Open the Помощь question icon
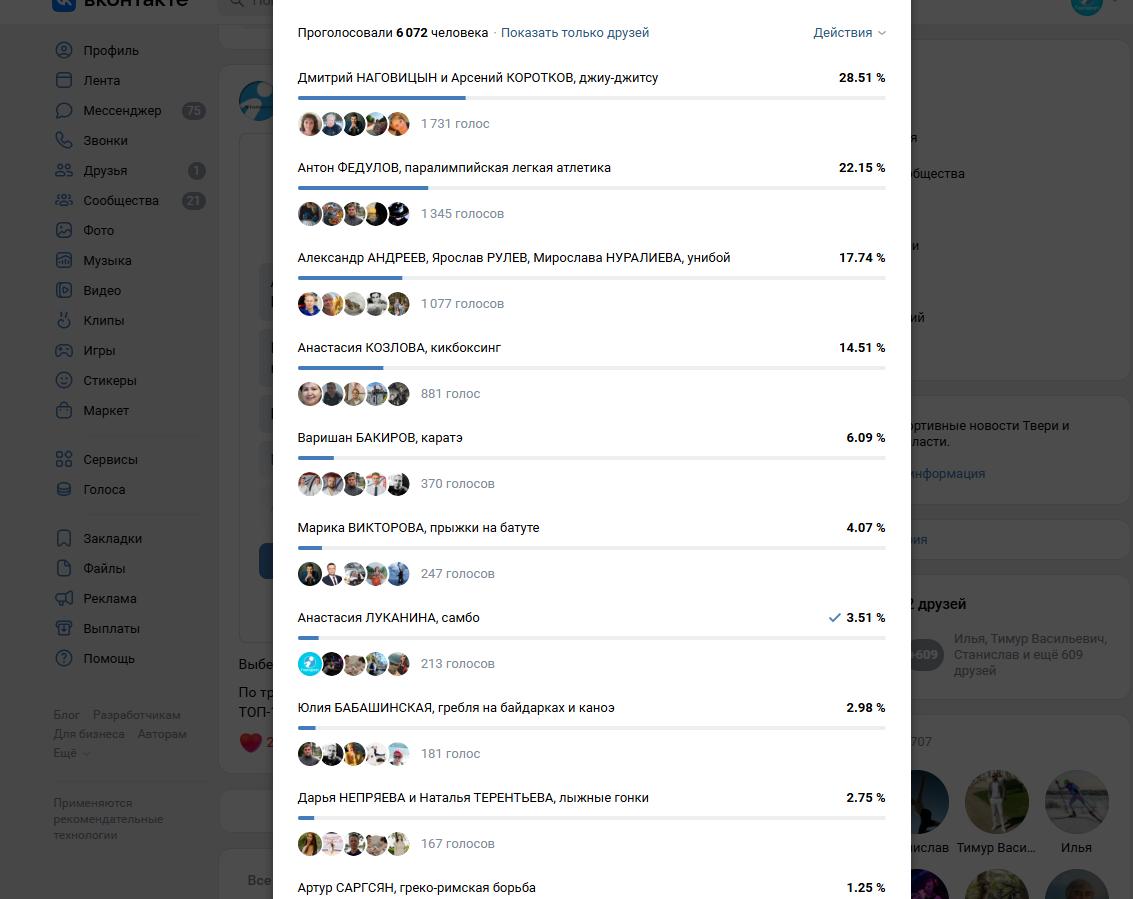This screenshot has width=1133, height=899. tap(64, 658)
